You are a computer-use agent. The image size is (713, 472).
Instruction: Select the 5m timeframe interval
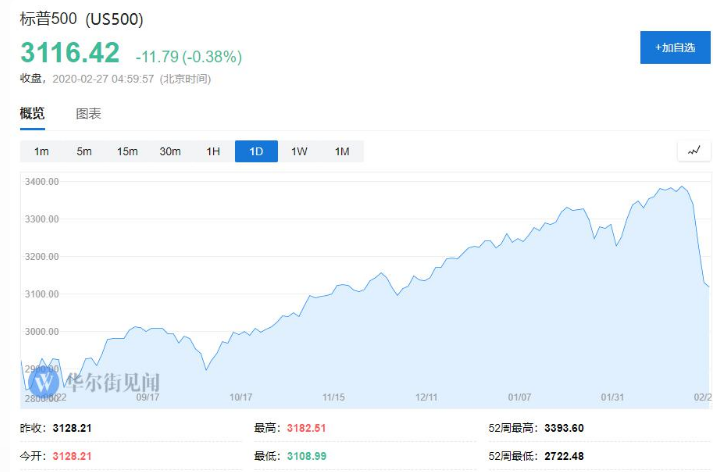click(84, 151)
